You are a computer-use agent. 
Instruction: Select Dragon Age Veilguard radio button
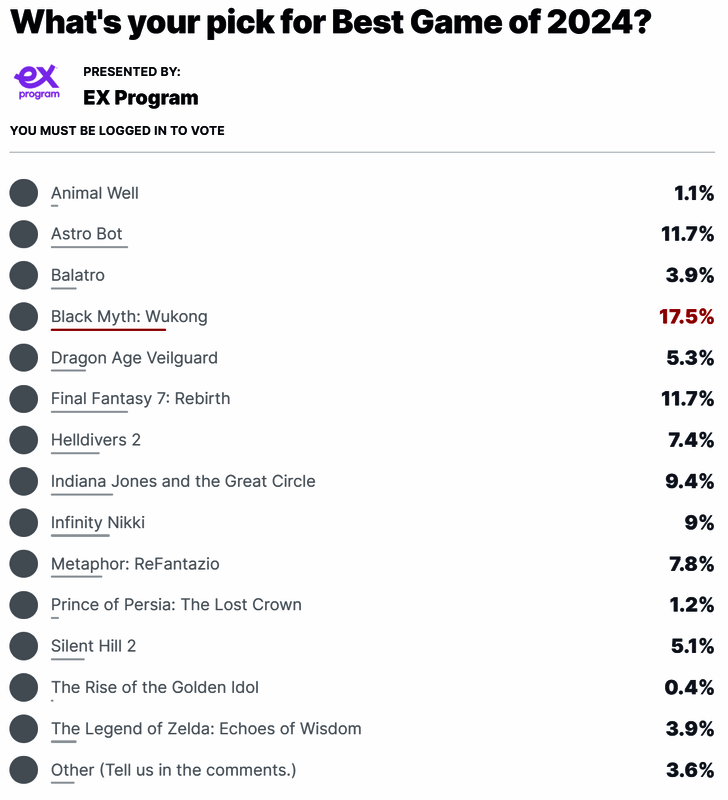pos(24,358)
